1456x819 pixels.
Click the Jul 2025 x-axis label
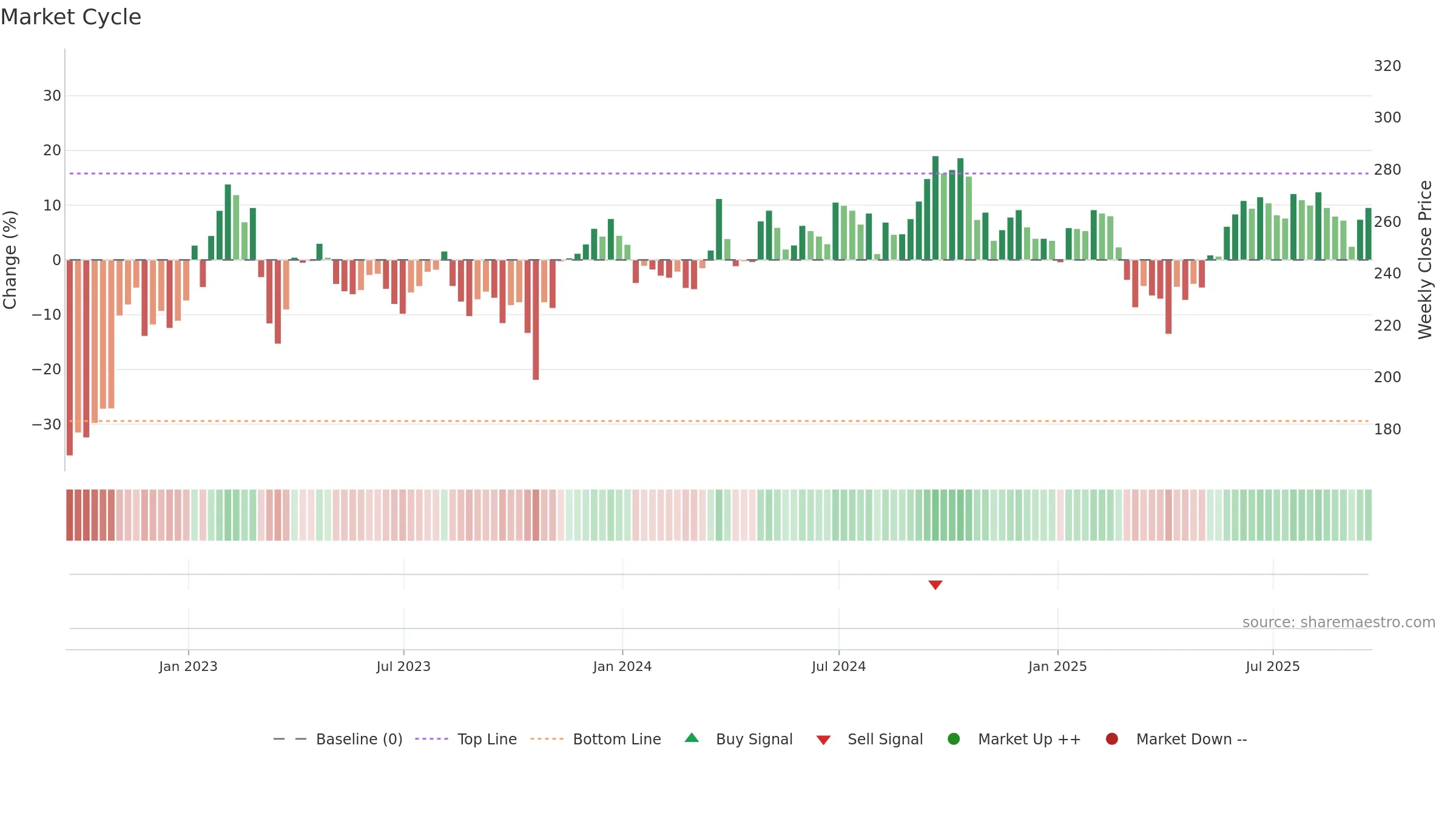(1273, 666)
